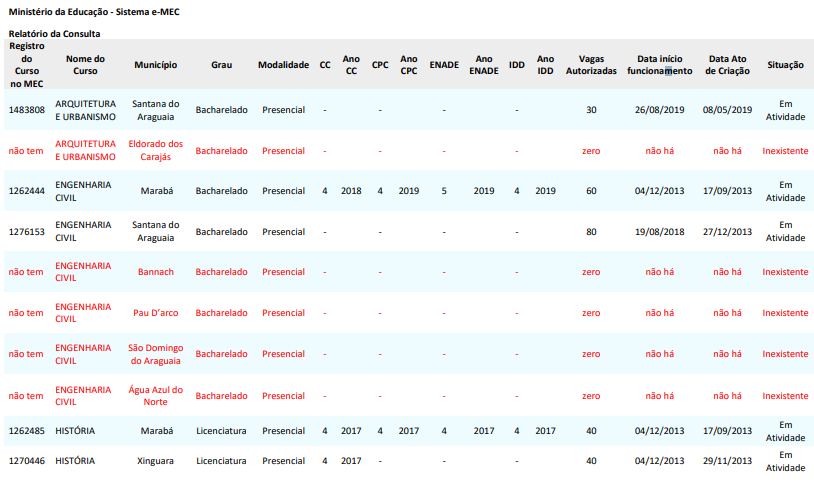Click the Modalidade column header
814x493 pixels.
(x=283, y=65)
